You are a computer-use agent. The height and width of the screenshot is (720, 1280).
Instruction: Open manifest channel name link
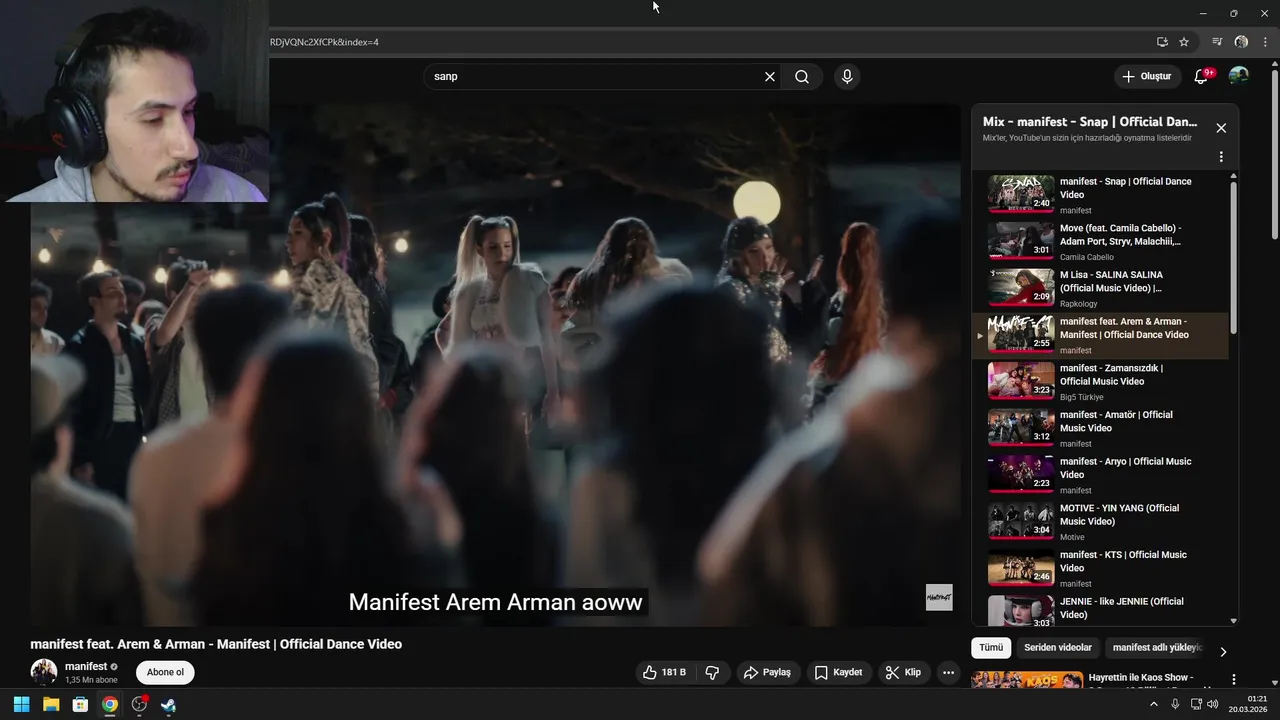[x=86, y=666]
